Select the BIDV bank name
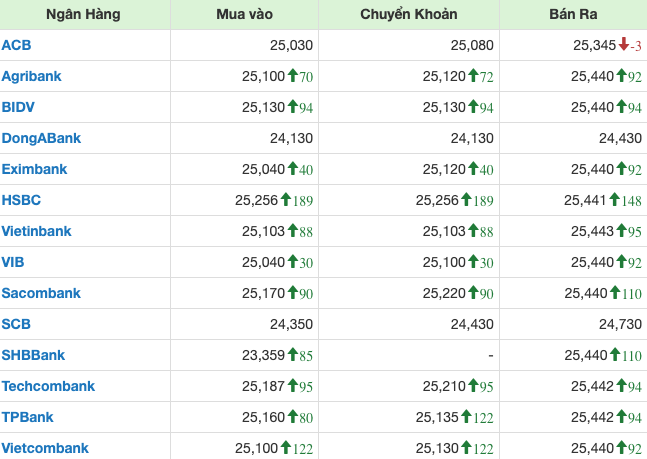The image size is (647, 459). coord(18,107)
